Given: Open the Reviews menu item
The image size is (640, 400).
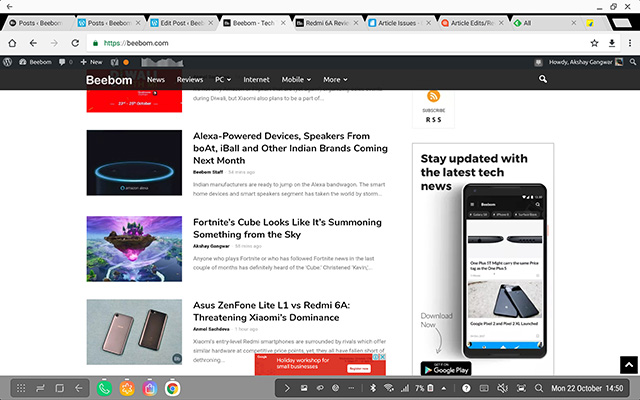Looking at the screenshot, I should coord(190,79).
